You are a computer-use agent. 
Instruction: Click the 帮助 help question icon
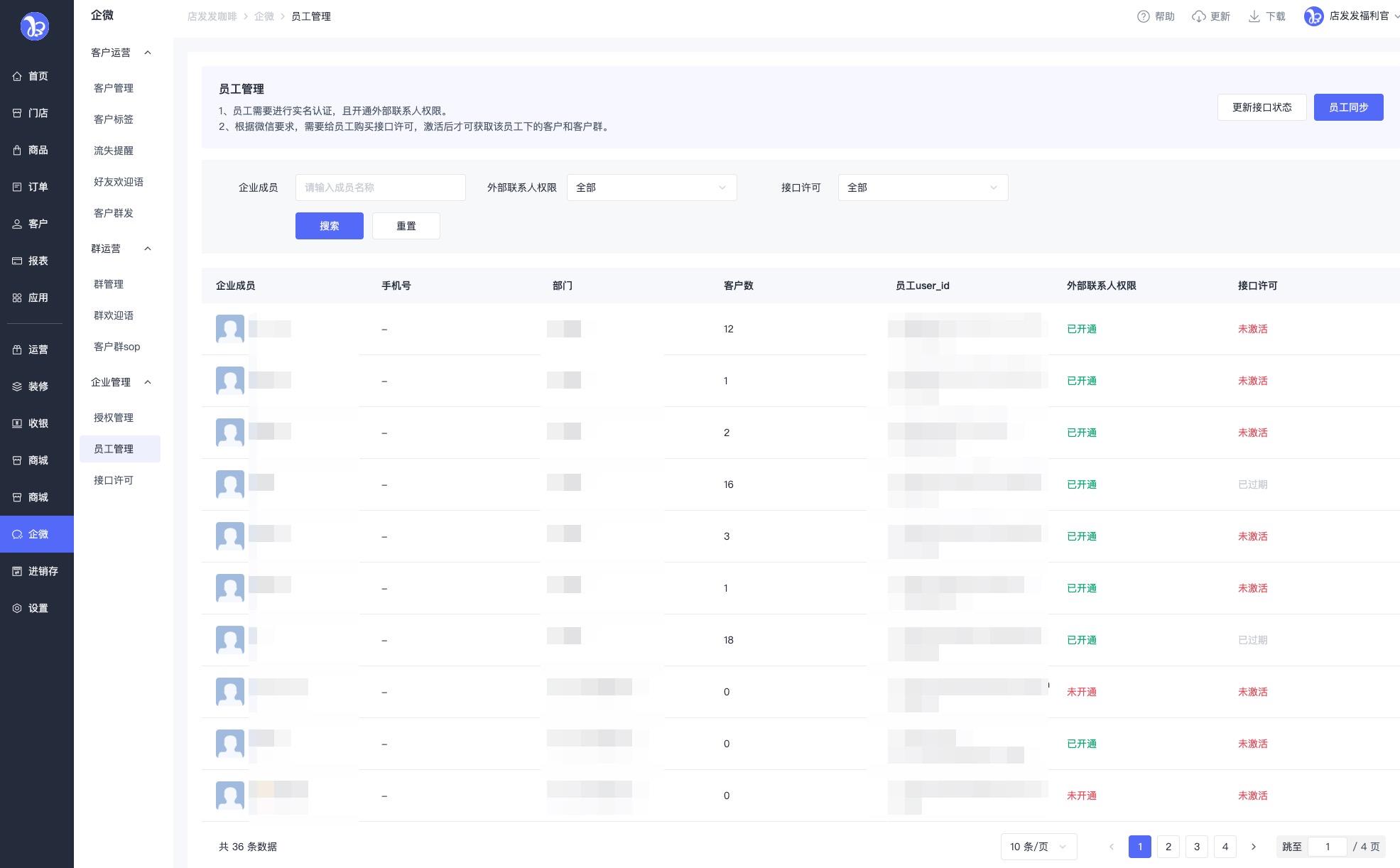pos(1143,16)
